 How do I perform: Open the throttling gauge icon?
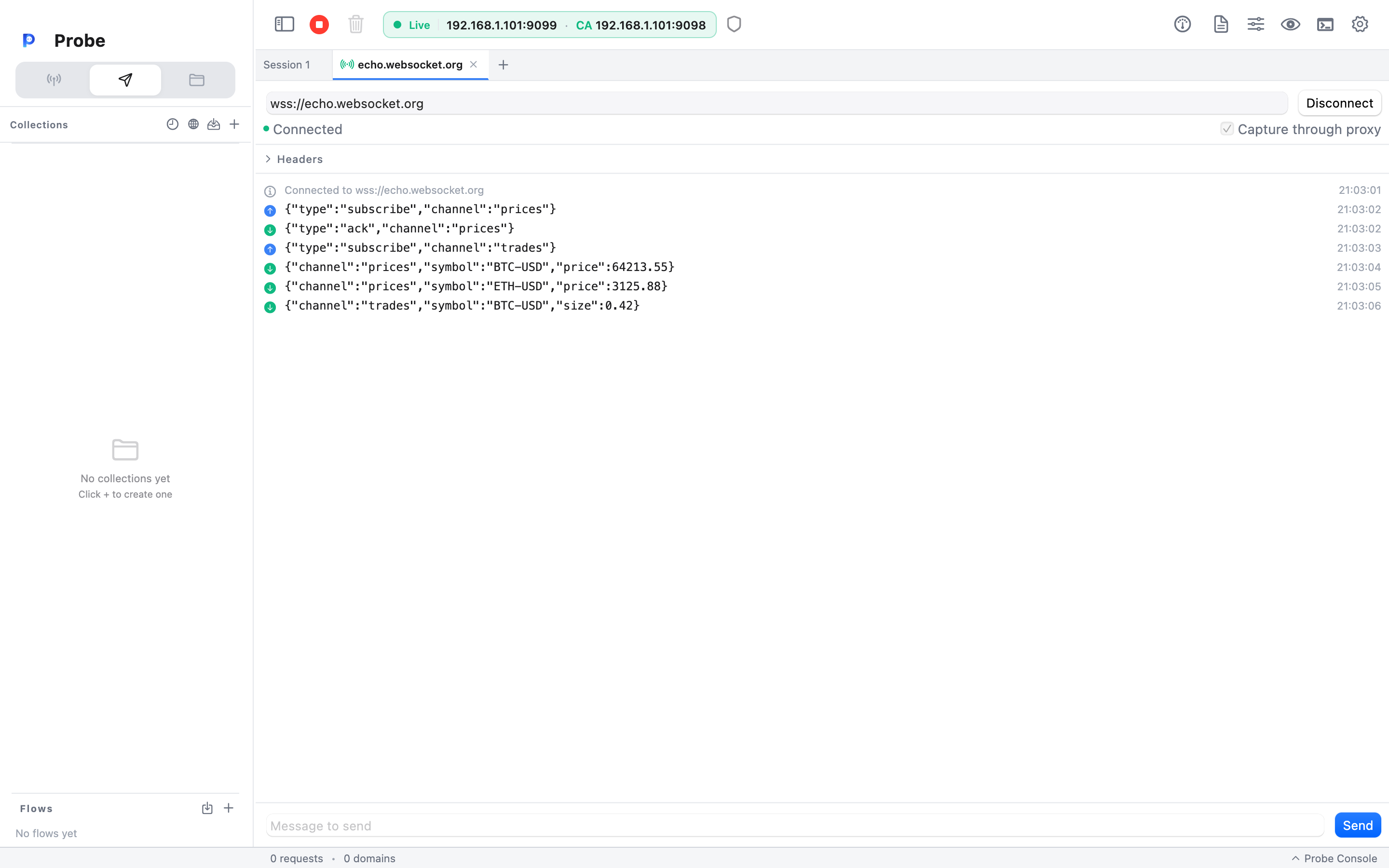tap(1183, 24)
